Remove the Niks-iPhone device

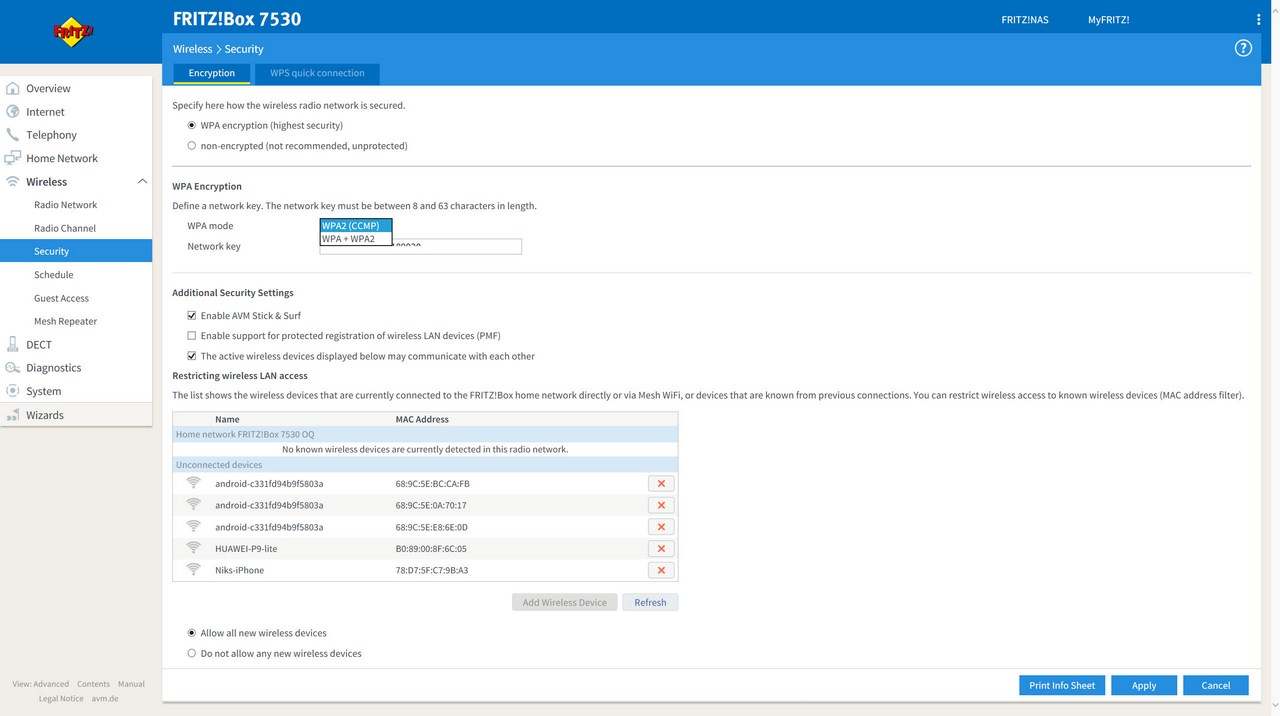pos(661,570)
